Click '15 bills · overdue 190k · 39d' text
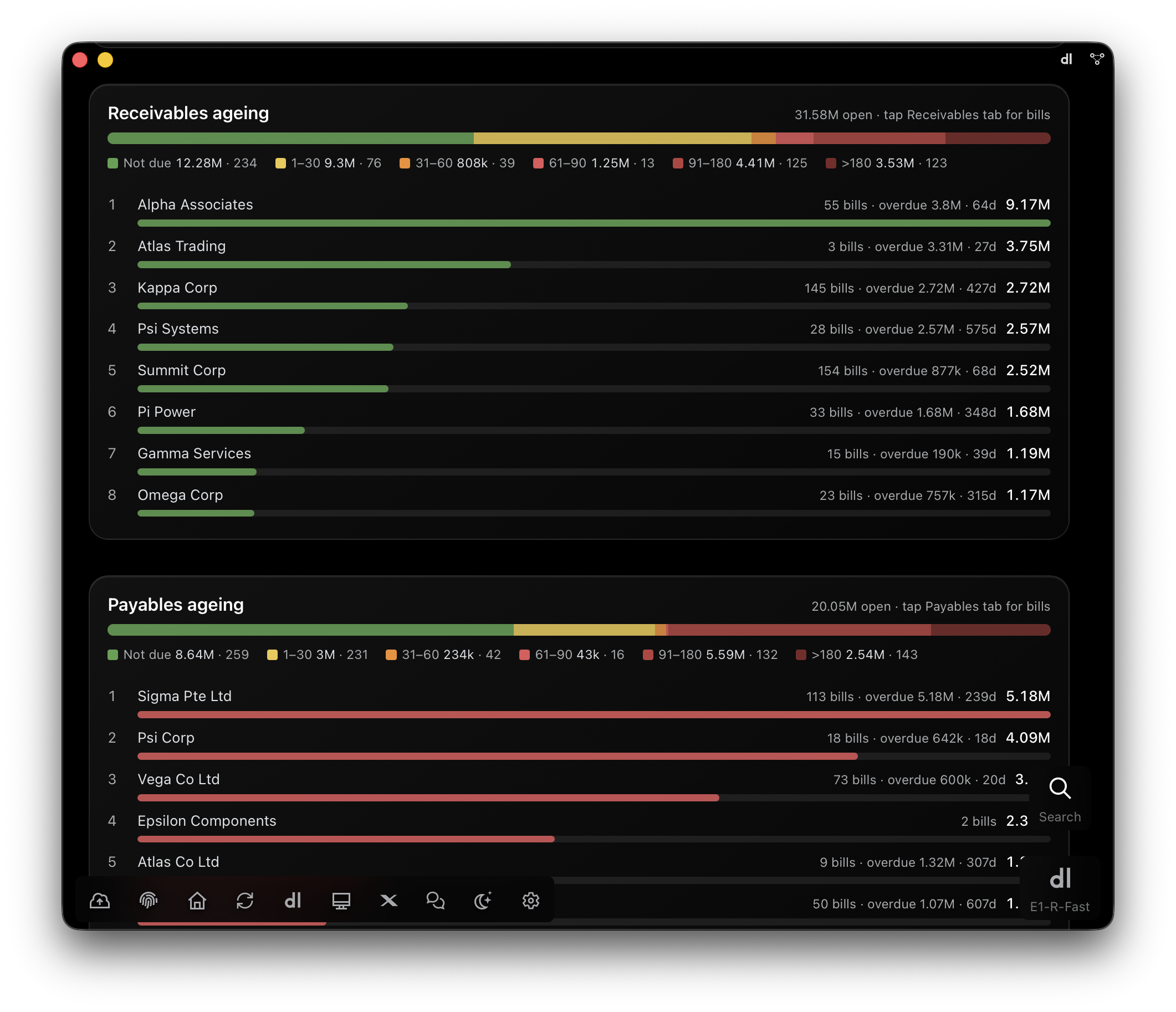The image size is (1176, 1012). [912, 454]
